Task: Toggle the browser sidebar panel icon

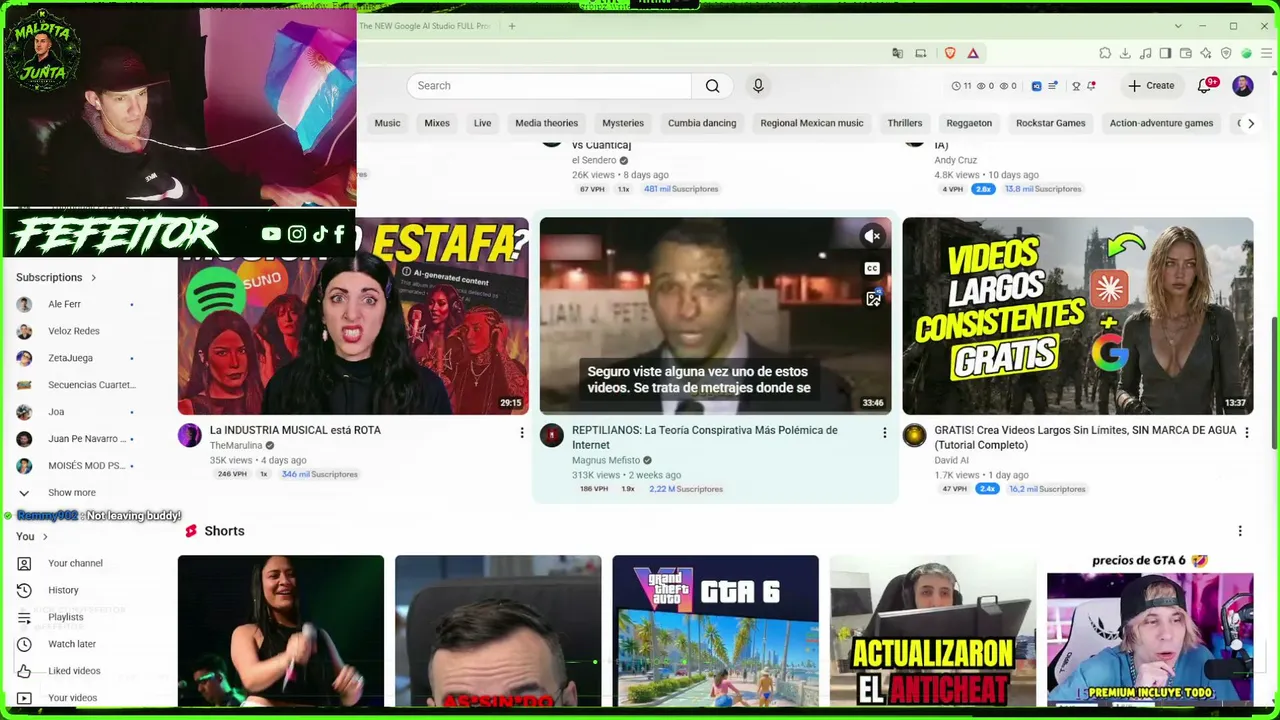Action: pyautogui.click(x=1165, y=53)
